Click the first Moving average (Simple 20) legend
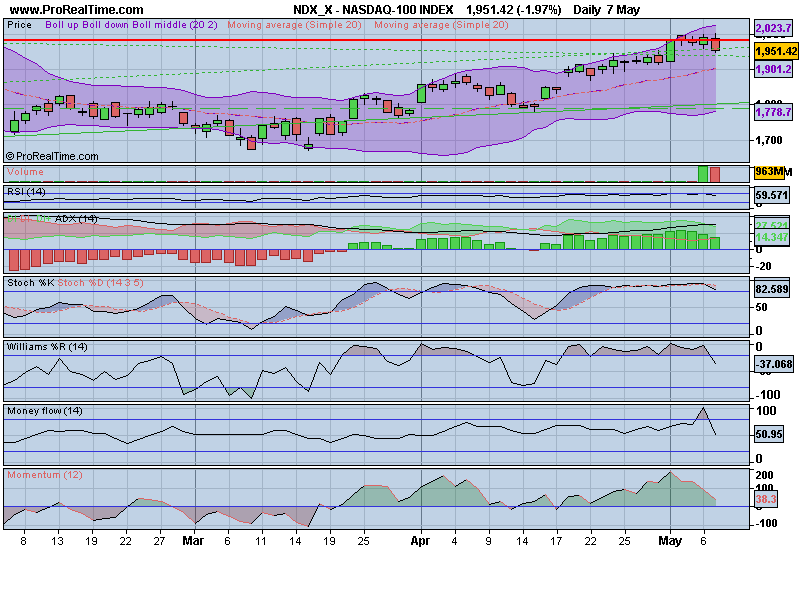 294,24
